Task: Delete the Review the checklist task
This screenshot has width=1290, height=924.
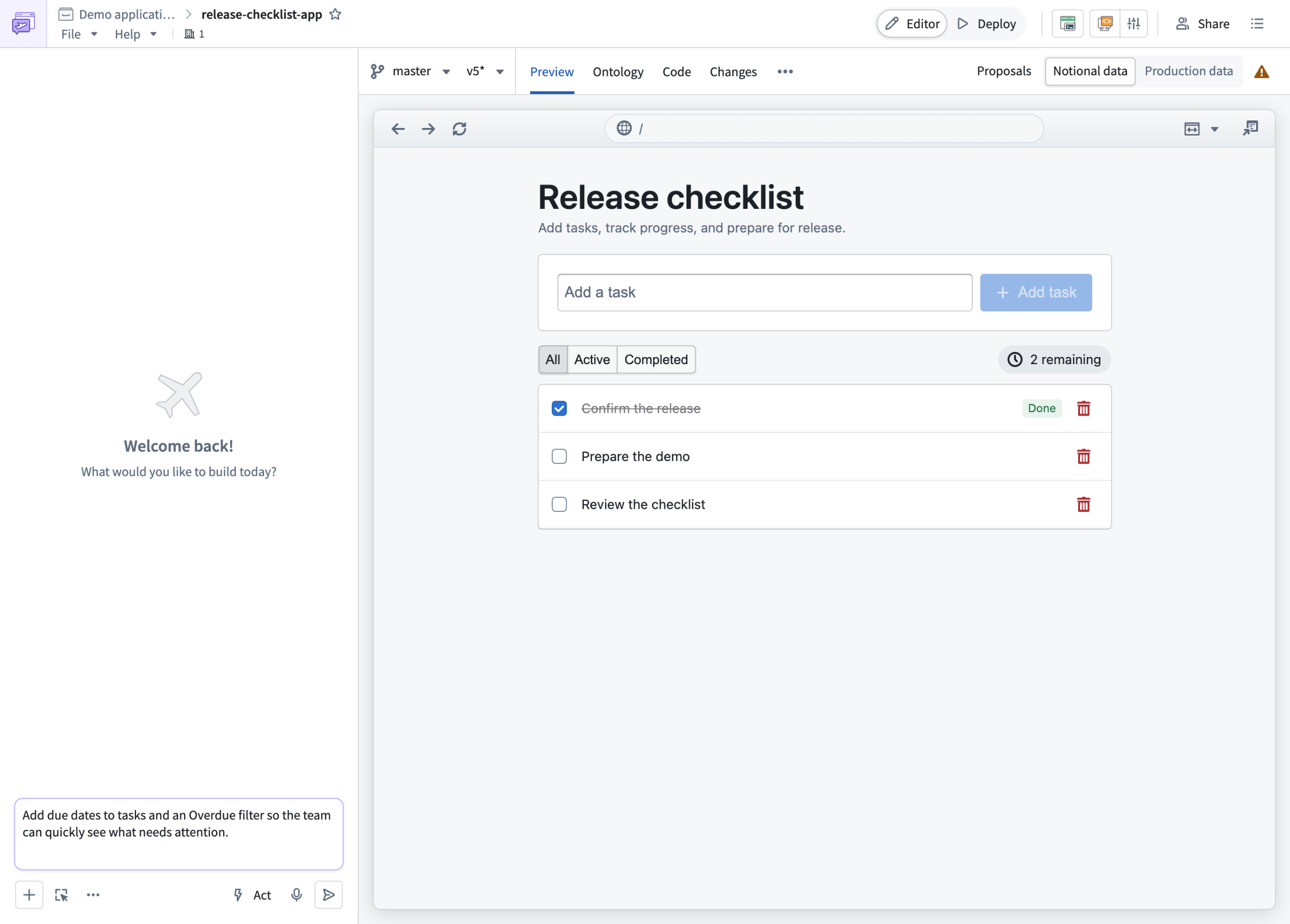Action: click(x=1084, y=504)
